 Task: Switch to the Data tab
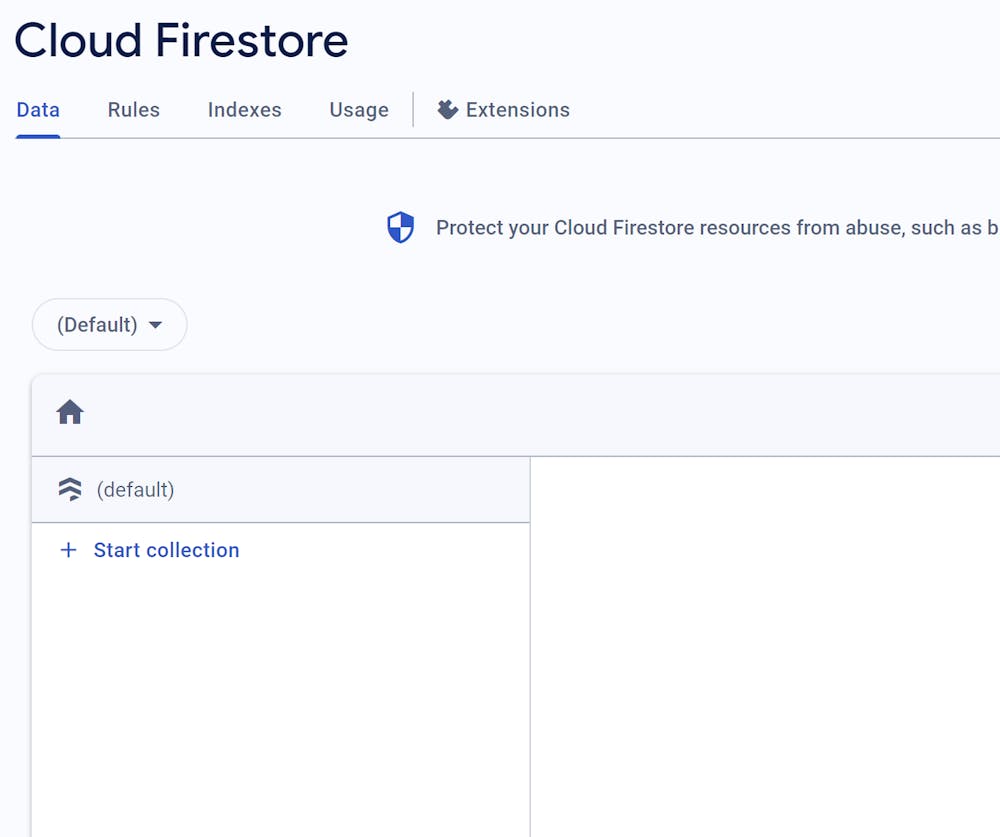[x=38, y=110]
